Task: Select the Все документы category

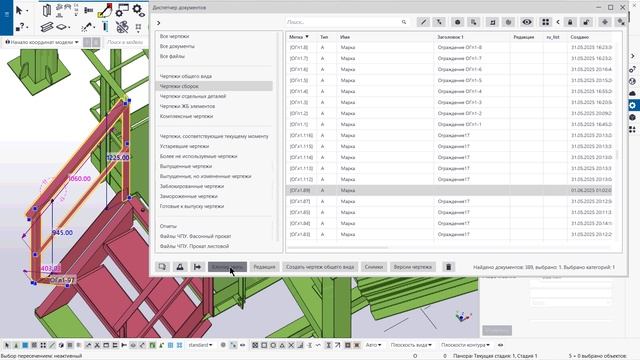Action: [177, 46]
